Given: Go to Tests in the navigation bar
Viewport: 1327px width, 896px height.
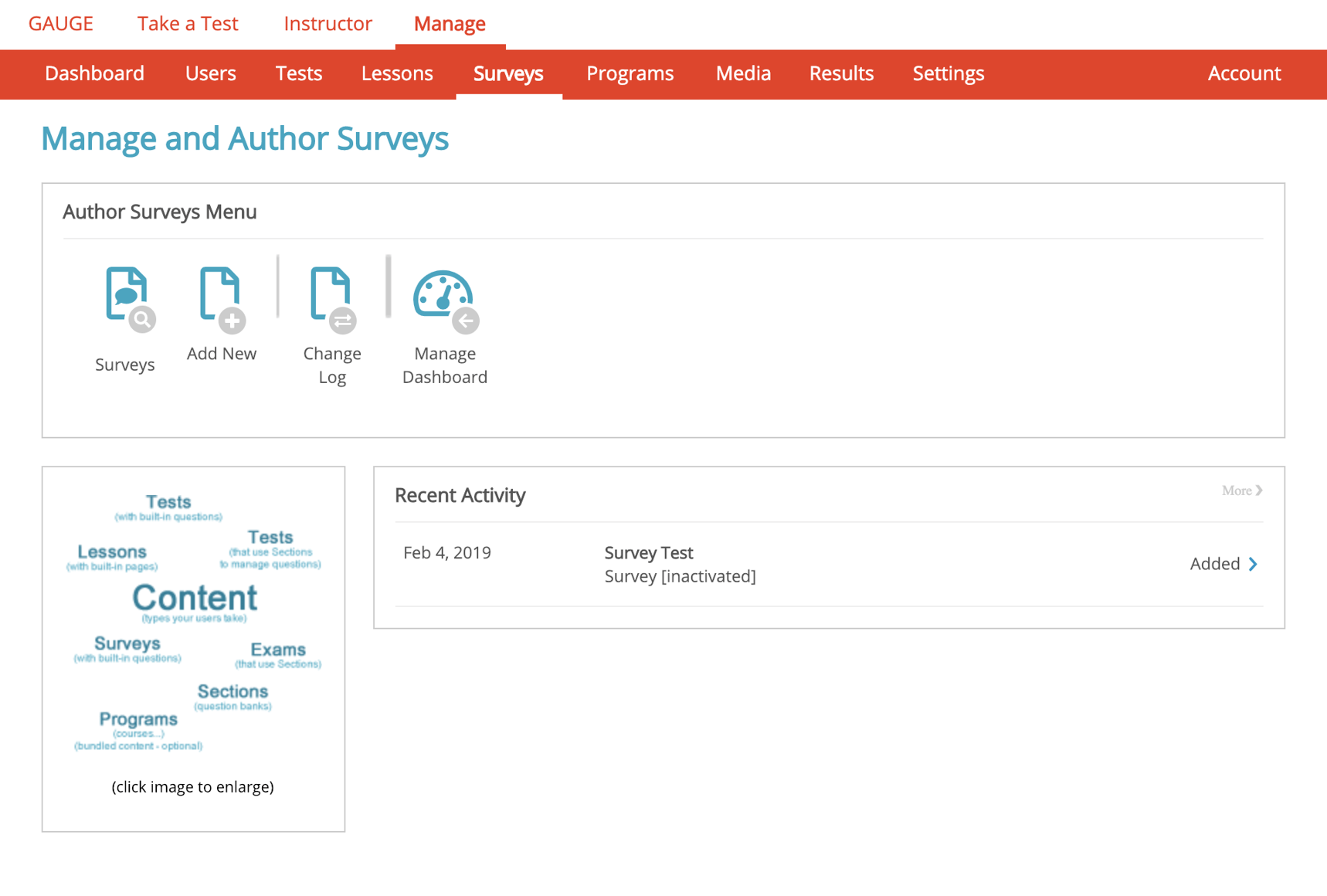Looking at the screenshot, I should click(x=298, y=73).
